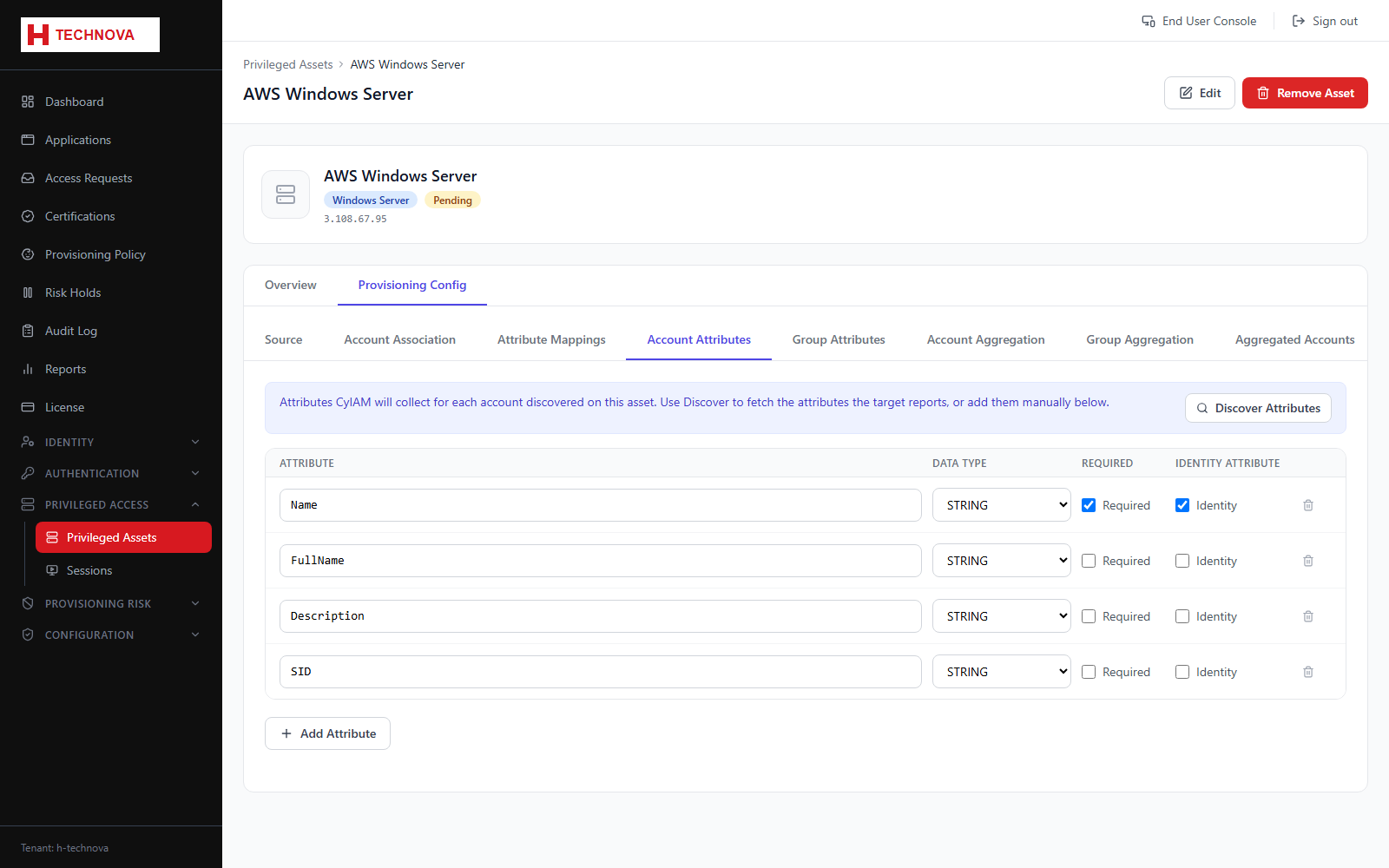Check Identity for the Description attribute
Screen dimensions: 1389x868
pos(1182,616)
